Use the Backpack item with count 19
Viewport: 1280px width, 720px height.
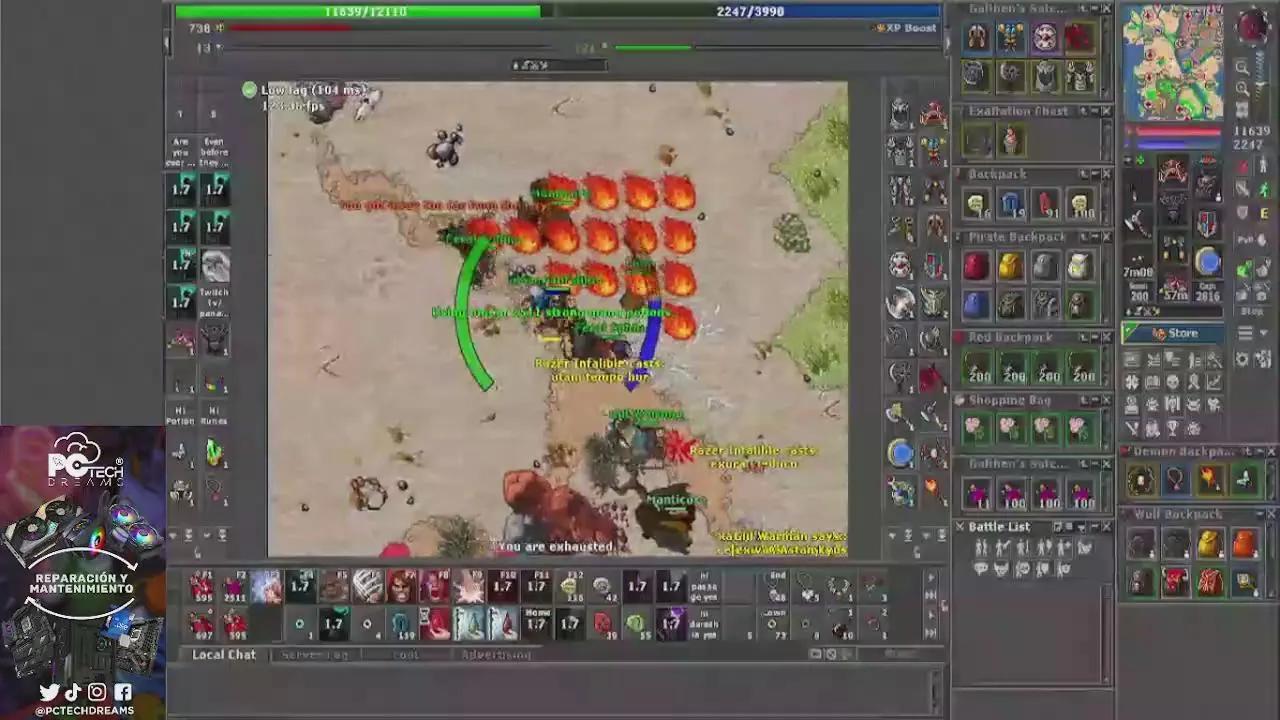(1011, 204)
